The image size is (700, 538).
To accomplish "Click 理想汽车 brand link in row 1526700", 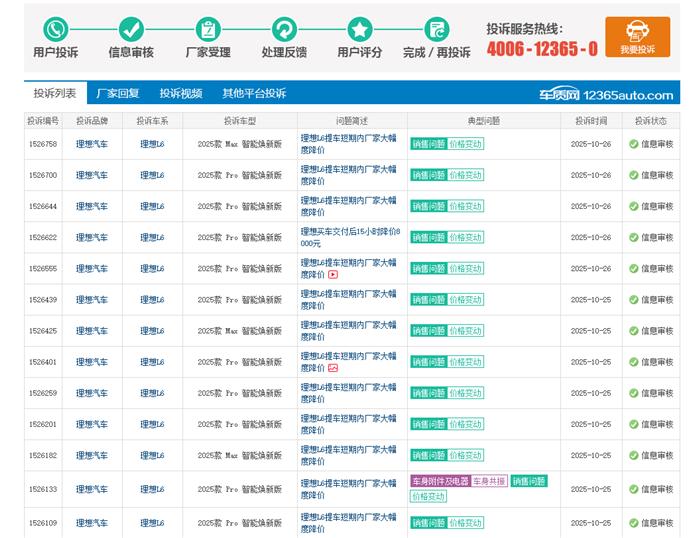I will click(92, 175).
